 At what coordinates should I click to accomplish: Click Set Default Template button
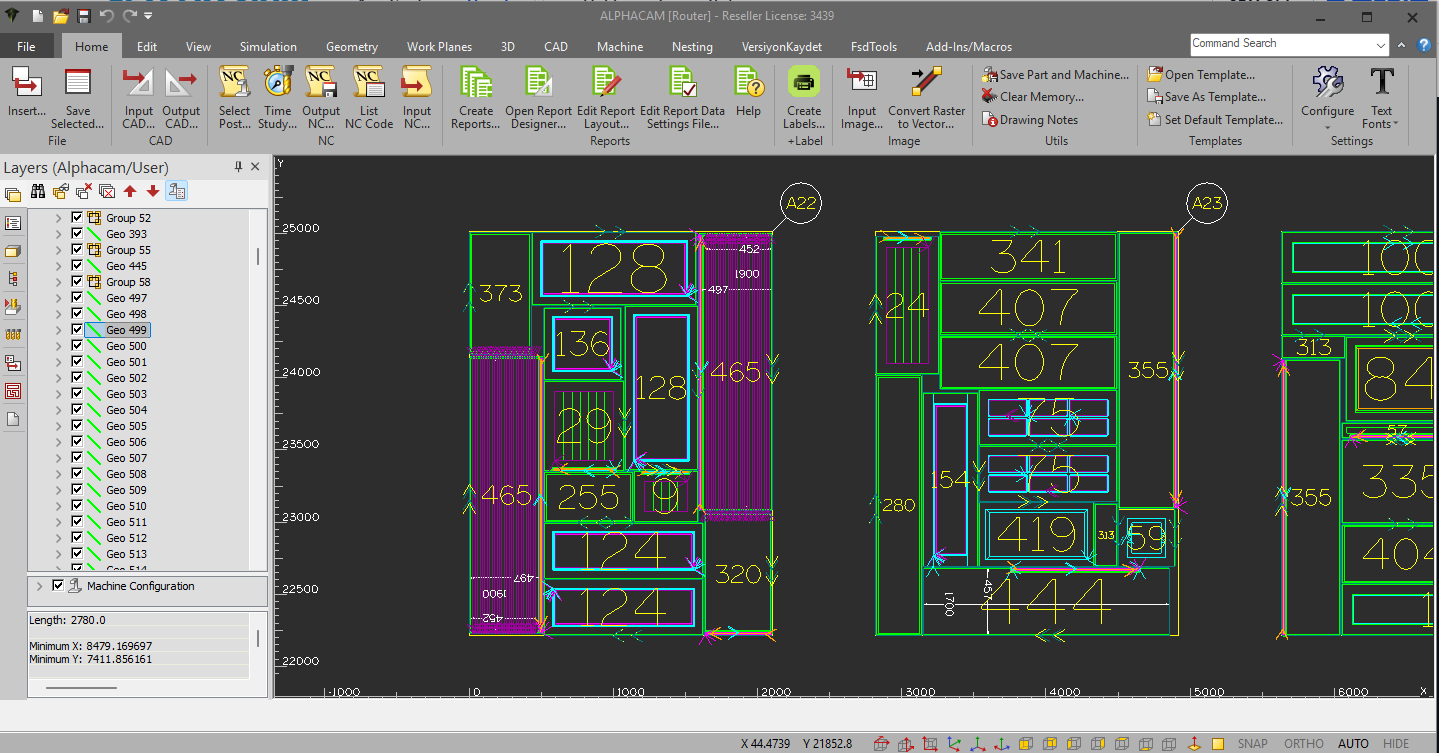(1215, 120)
